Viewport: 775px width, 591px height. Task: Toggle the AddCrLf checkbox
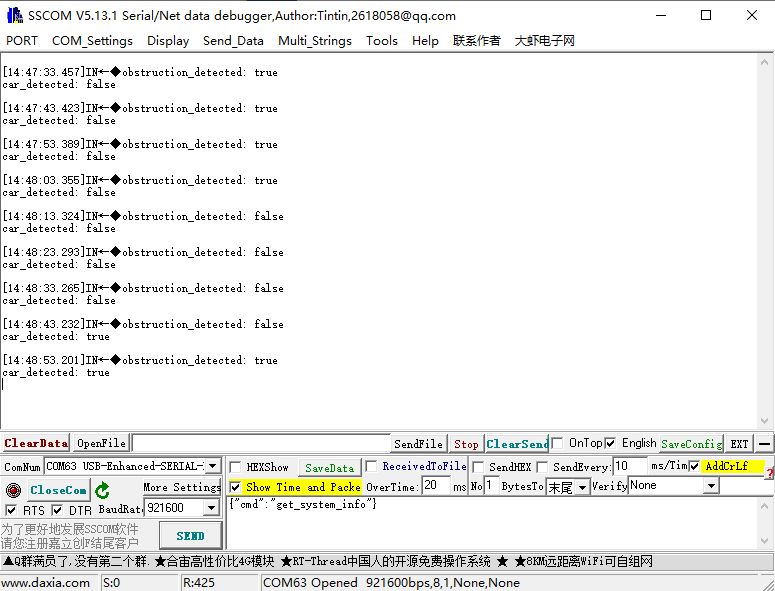[x=694, y=466]
